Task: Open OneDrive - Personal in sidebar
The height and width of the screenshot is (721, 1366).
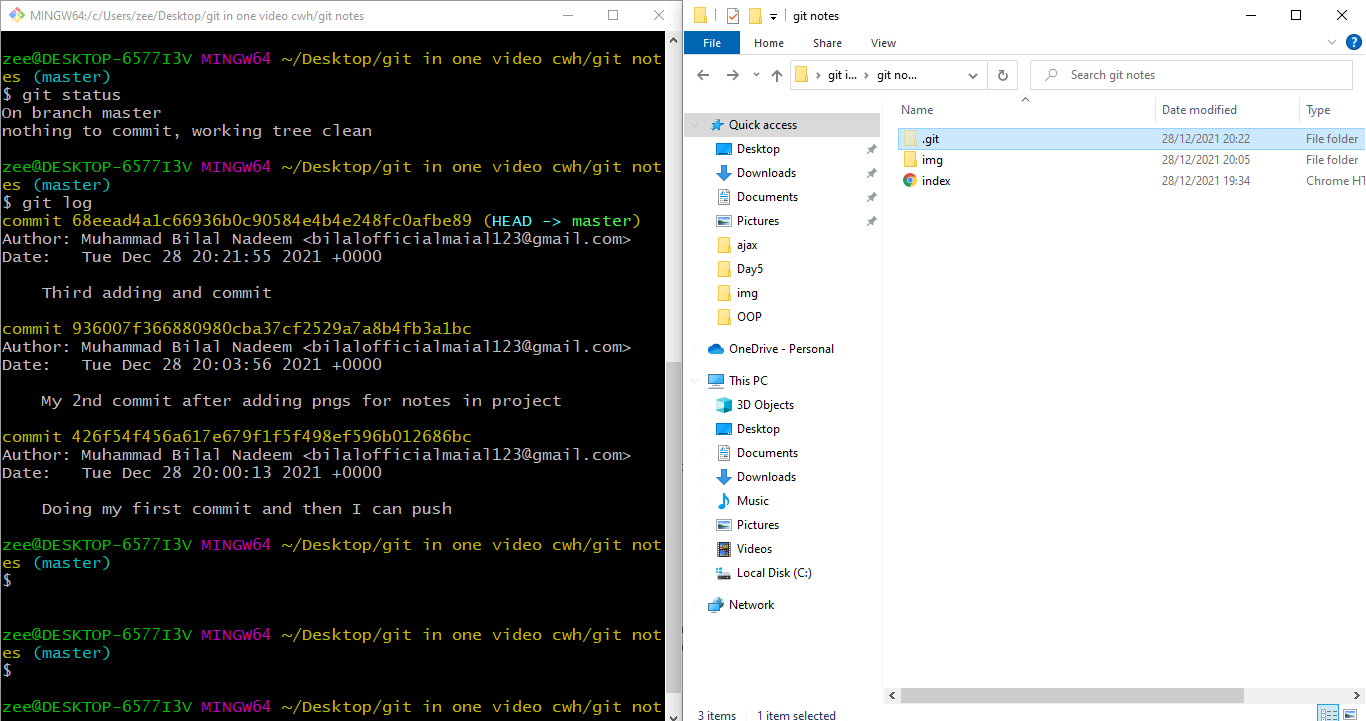Action: 781,349
